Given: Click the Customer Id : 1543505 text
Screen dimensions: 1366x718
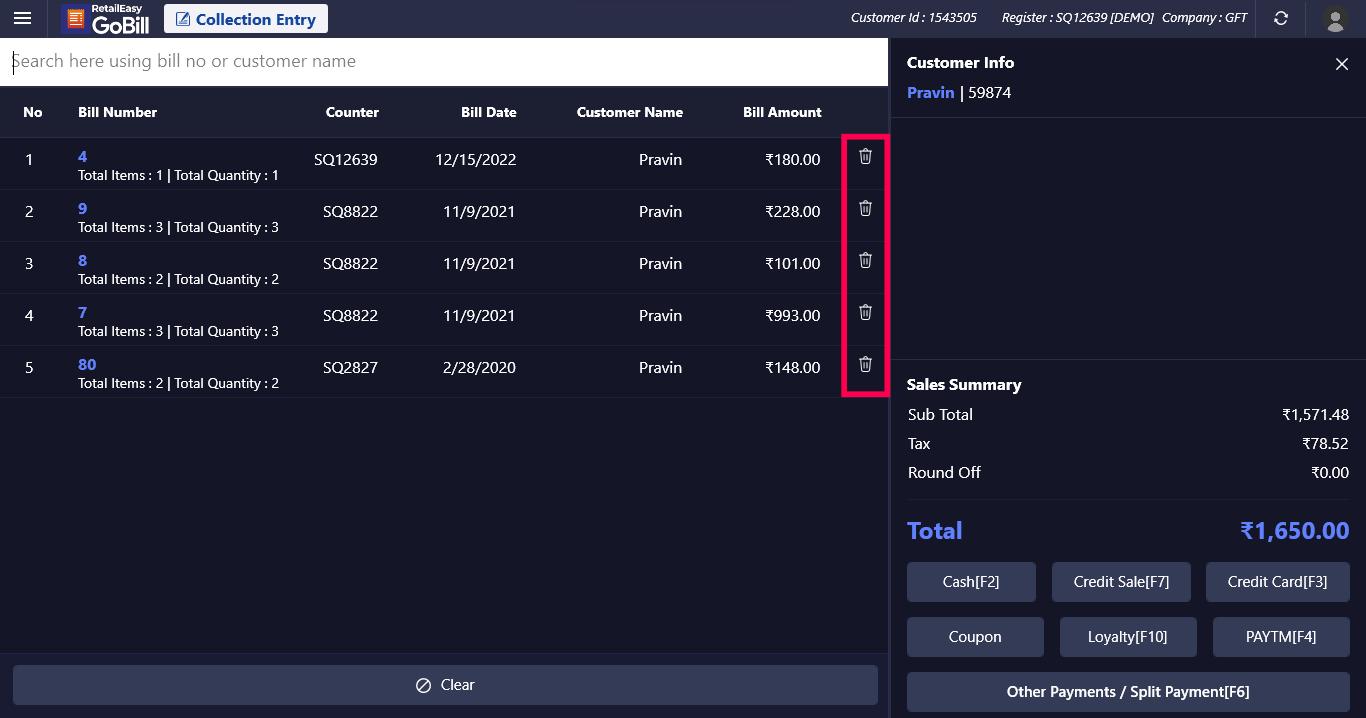Looking at the screenshot, I should tap(914, 18).
